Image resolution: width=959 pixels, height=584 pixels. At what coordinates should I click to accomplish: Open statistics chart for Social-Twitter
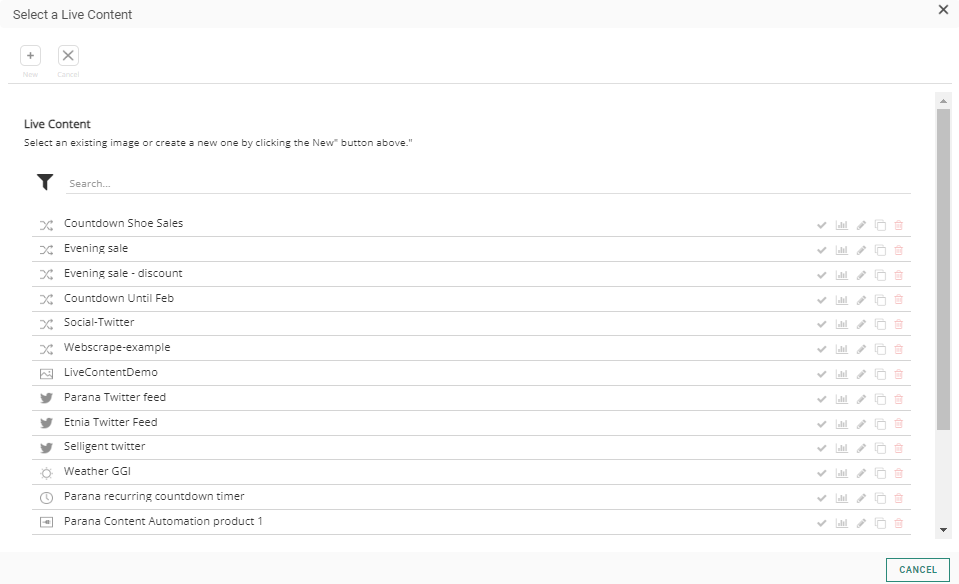pos(841,324)
